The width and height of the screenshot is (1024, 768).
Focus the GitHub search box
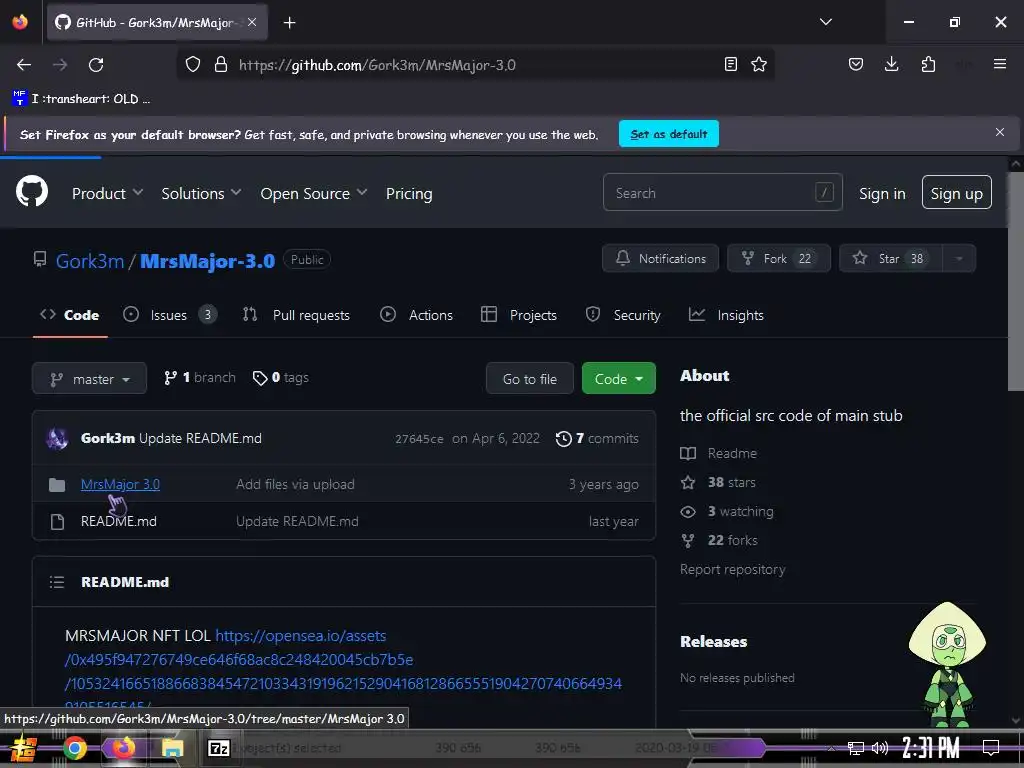[722, 193]
